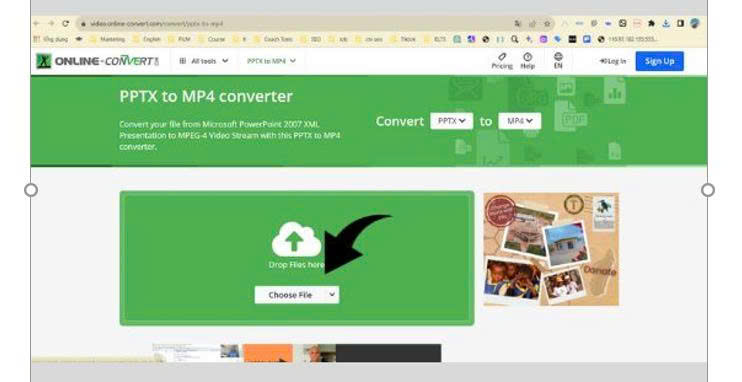Open the Course bookmarks folder
This screenshot has height=382, width=742.
[x=212, y=39]
